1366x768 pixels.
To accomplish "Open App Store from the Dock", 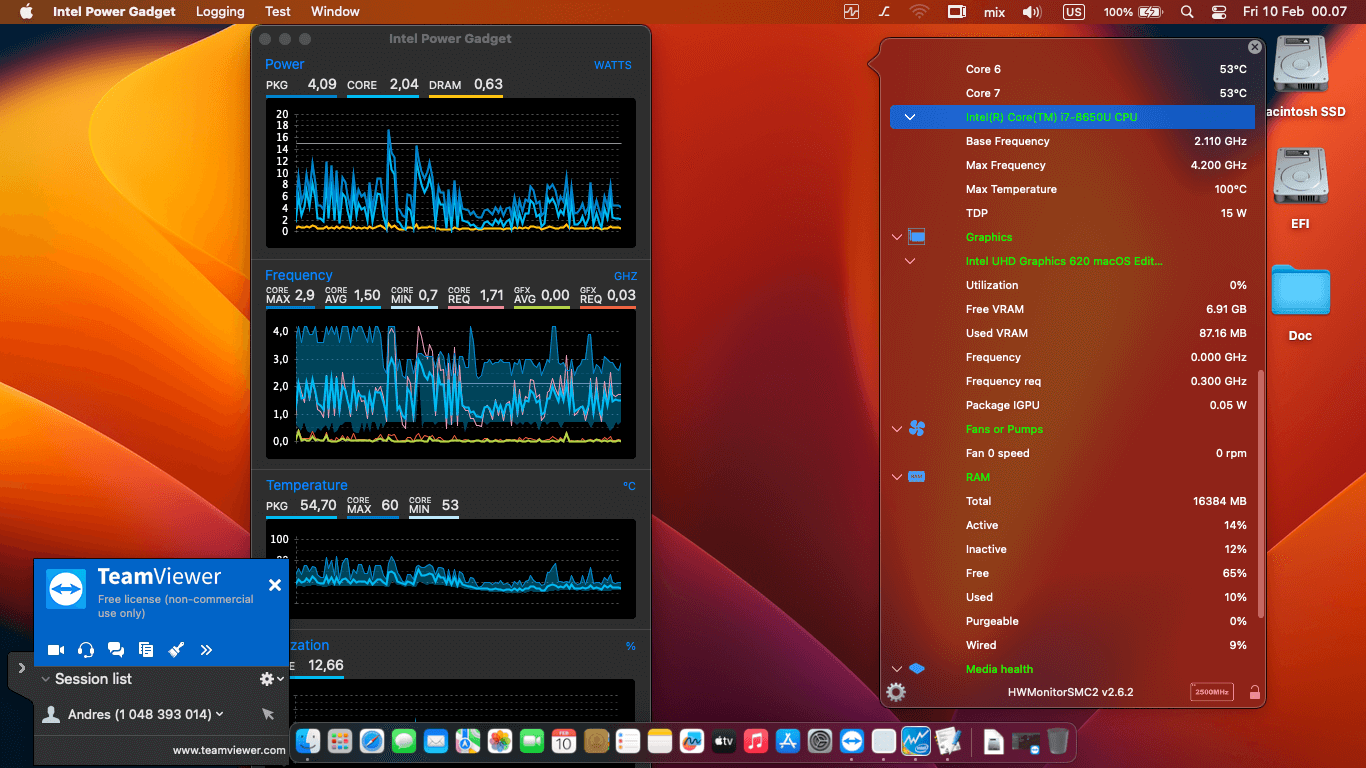I will (x=788, y=741).
